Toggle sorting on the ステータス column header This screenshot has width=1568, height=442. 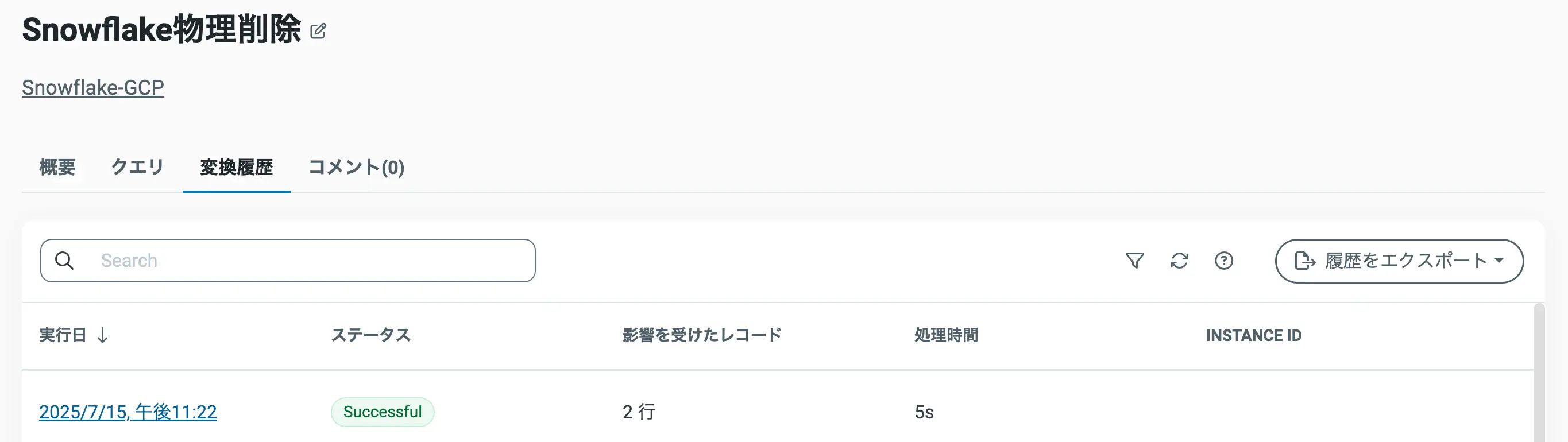[370, 335]
